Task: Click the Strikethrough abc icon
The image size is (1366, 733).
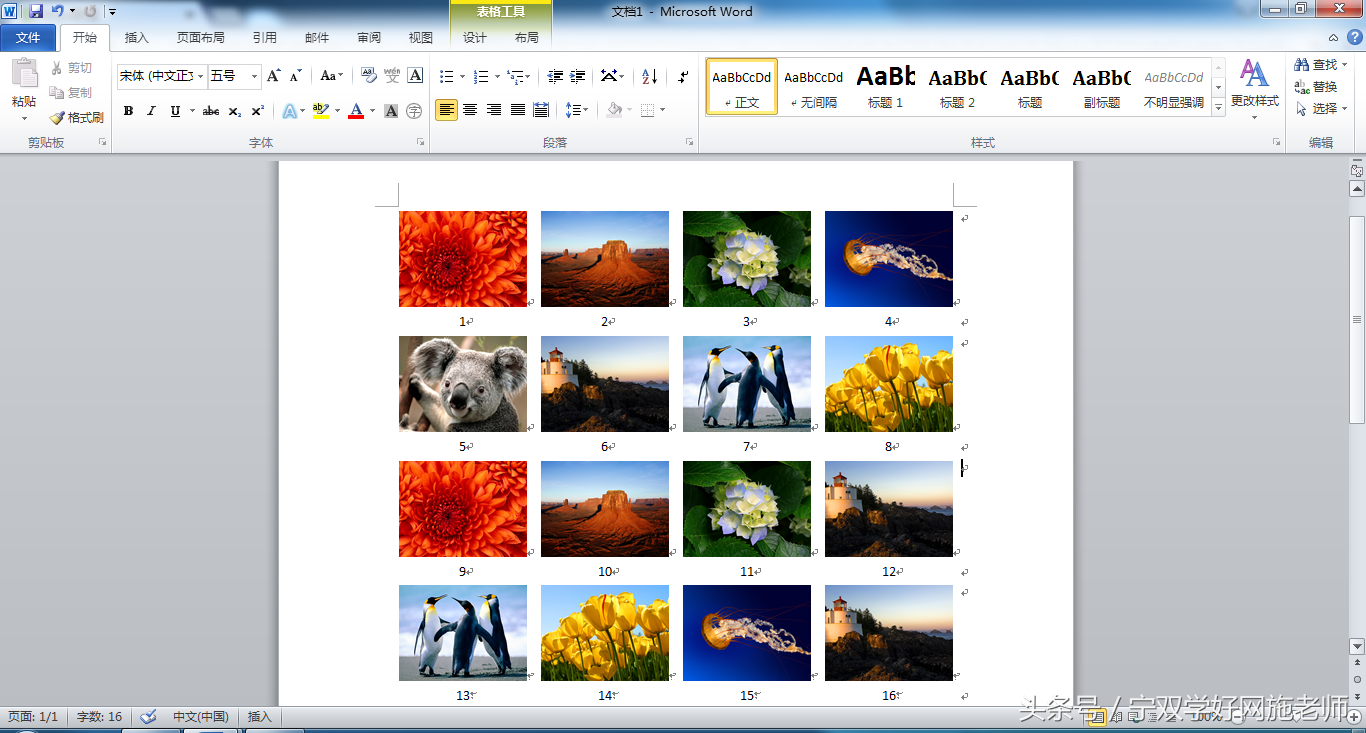Action: (x=211, y=111)
